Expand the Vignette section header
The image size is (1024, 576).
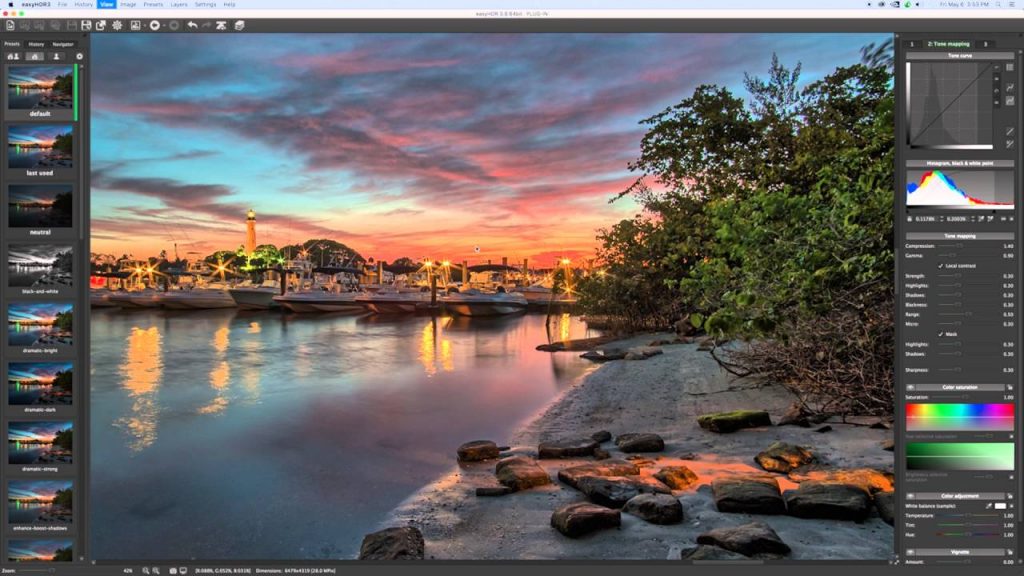click(x=959, y=552)
